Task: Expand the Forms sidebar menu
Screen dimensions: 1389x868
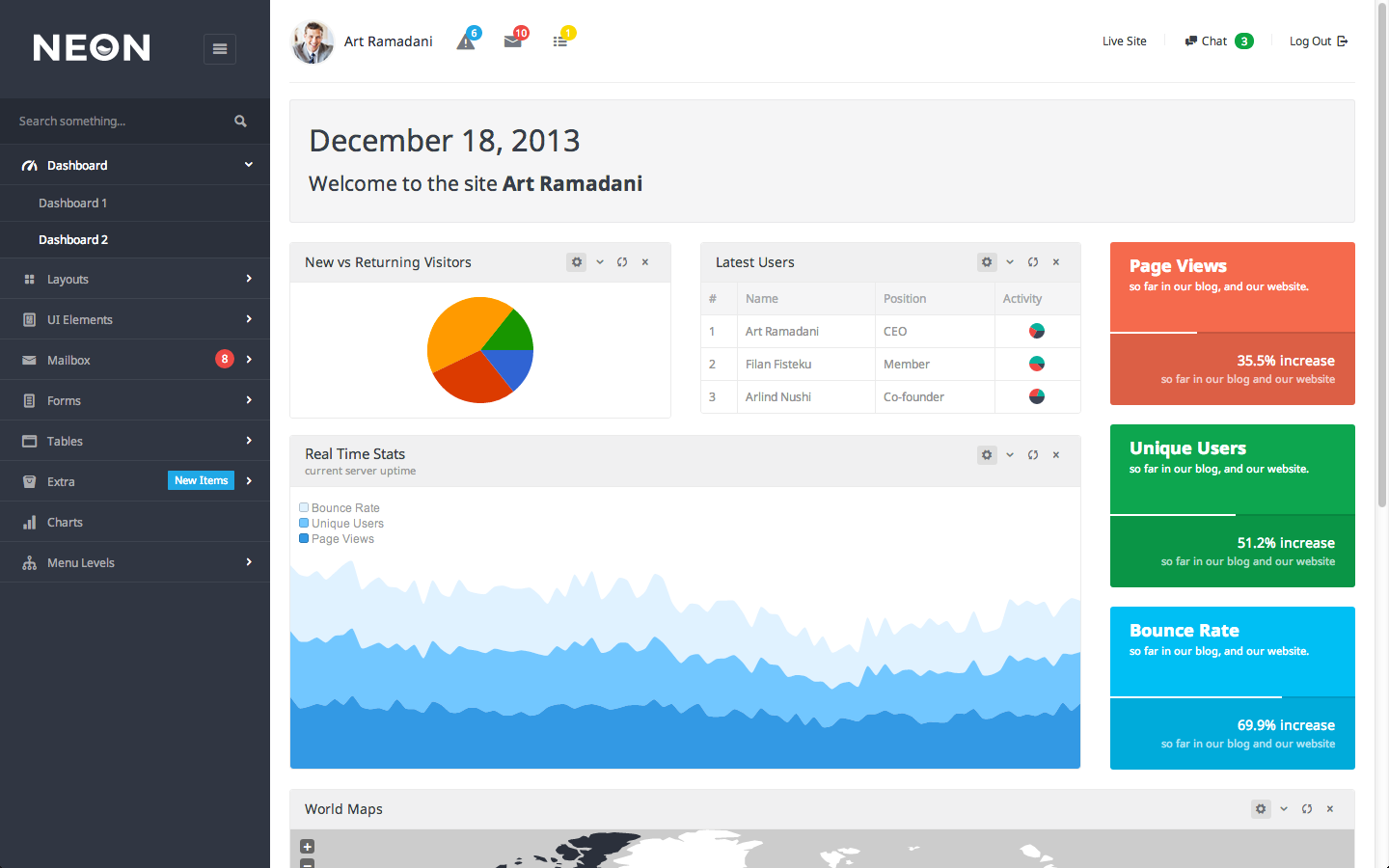Action: [135, 400]
